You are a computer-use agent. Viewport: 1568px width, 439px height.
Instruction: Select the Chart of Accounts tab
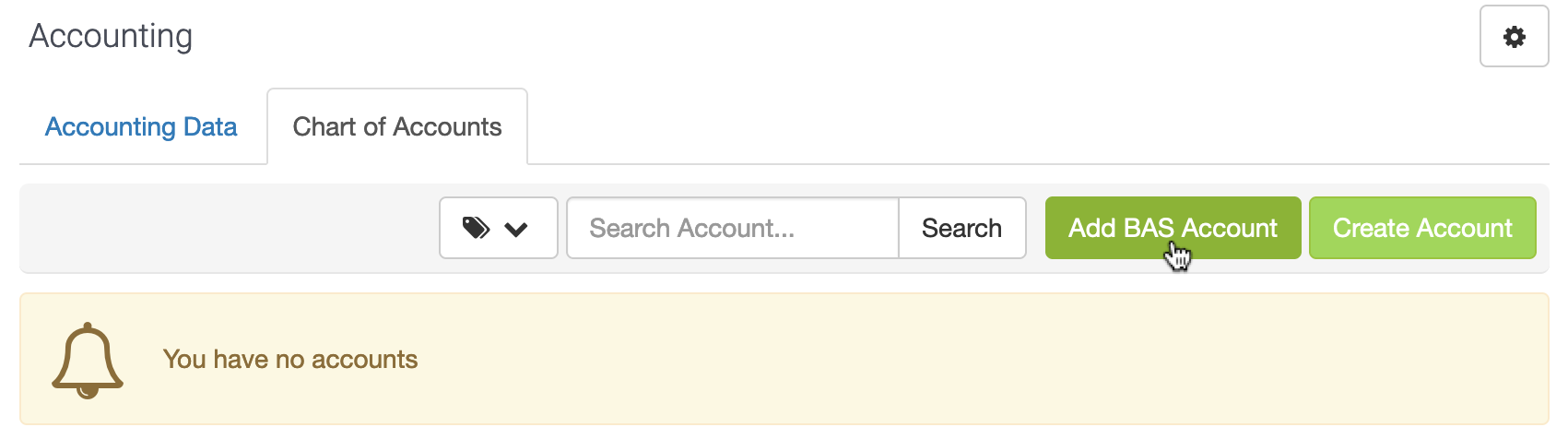point(397,126)
